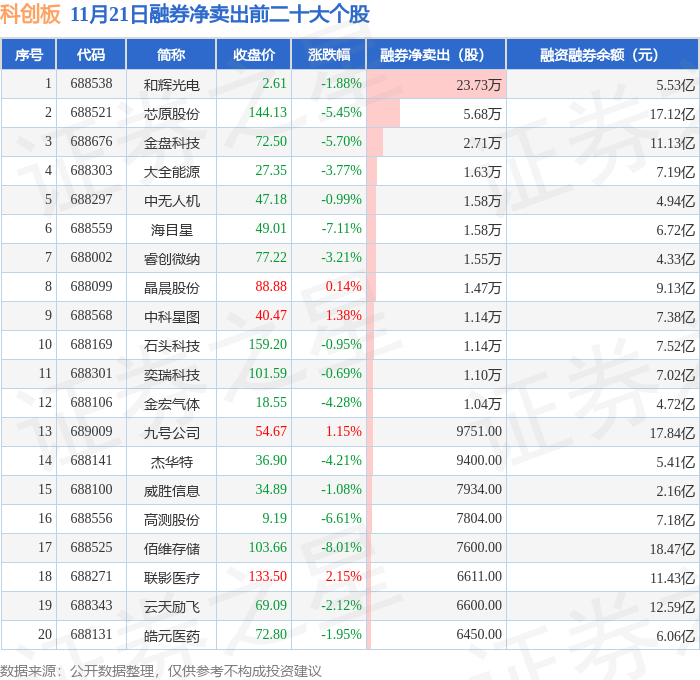Select stock name 海目星
Screen dimensions: 700x680
click(x=171, y=230)
